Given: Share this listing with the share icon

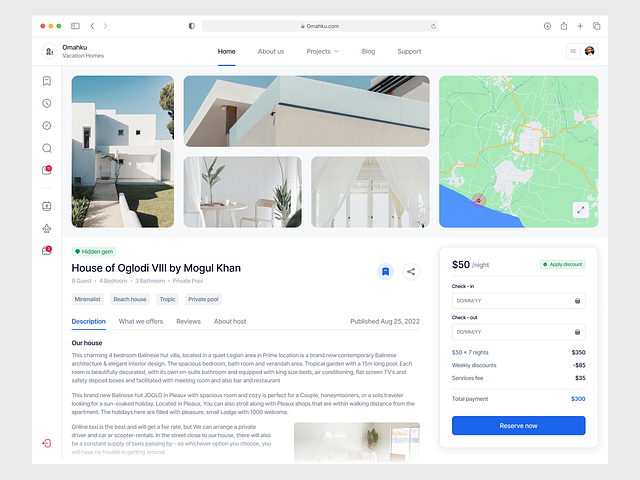Looking at the screenshot, I should (x=410, y=271).
